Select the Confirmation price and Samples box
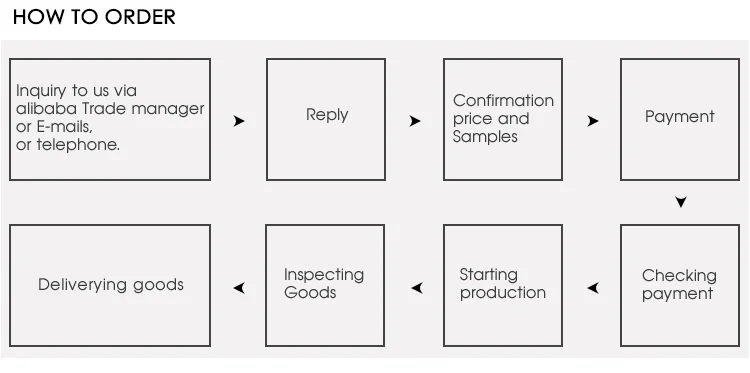The height and width of the screenshot is (373, 750). click(x=503, y=120)
